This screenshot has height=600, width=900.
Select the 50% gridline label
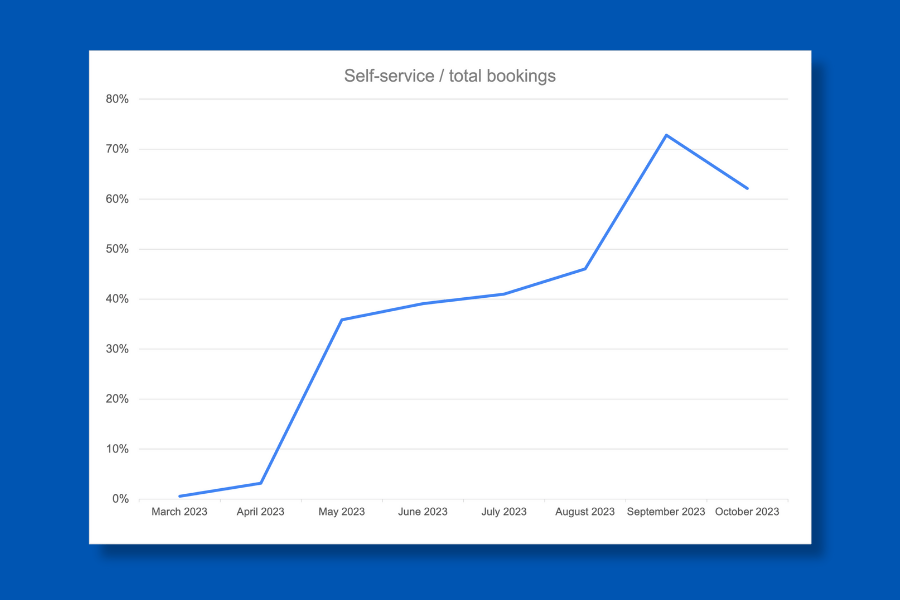[x=117, y=248]
